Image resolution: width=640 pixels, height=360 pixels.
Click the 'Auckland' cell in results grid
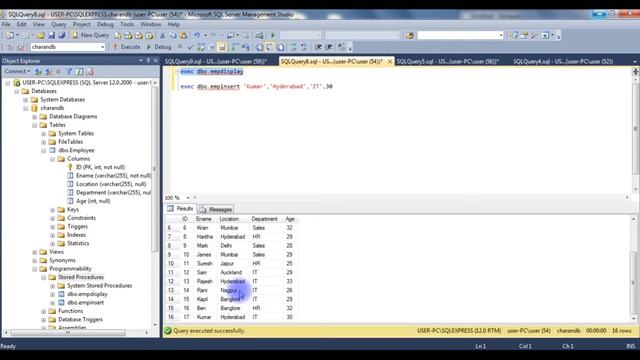pyautogui.click(x=231, y=273)
